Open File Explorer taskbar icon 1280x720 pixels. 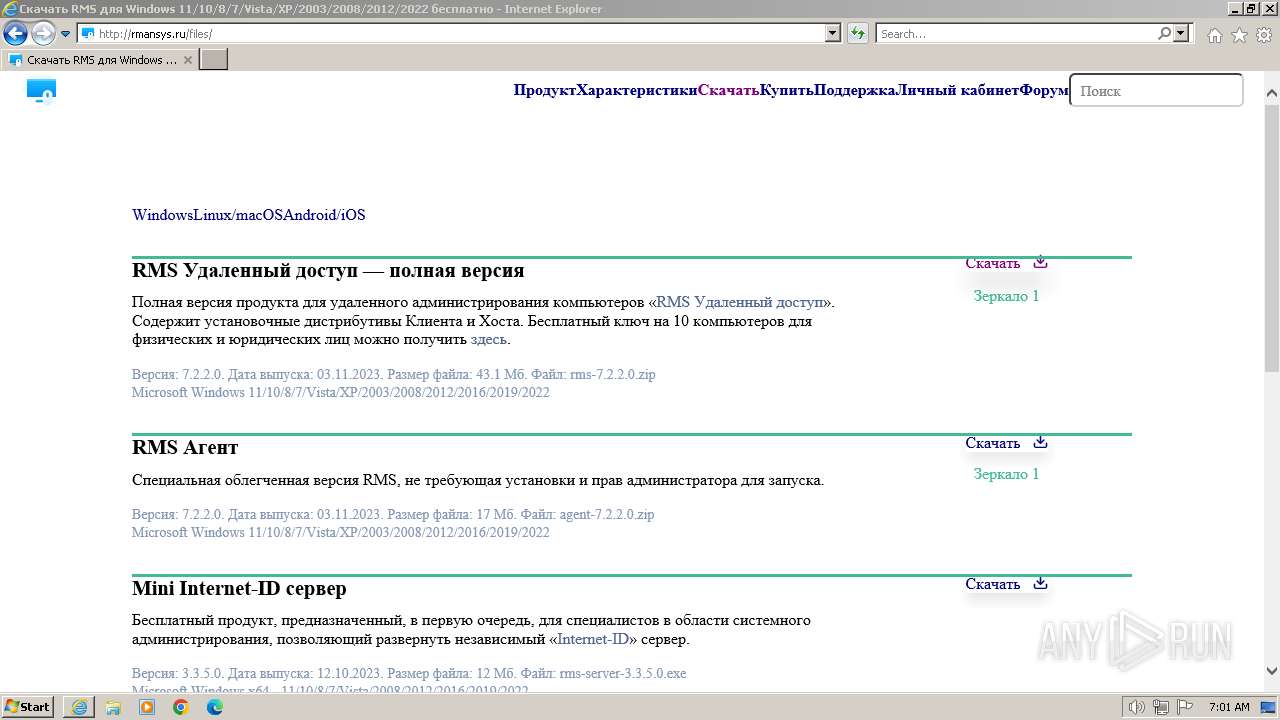[x=113, y=707]
